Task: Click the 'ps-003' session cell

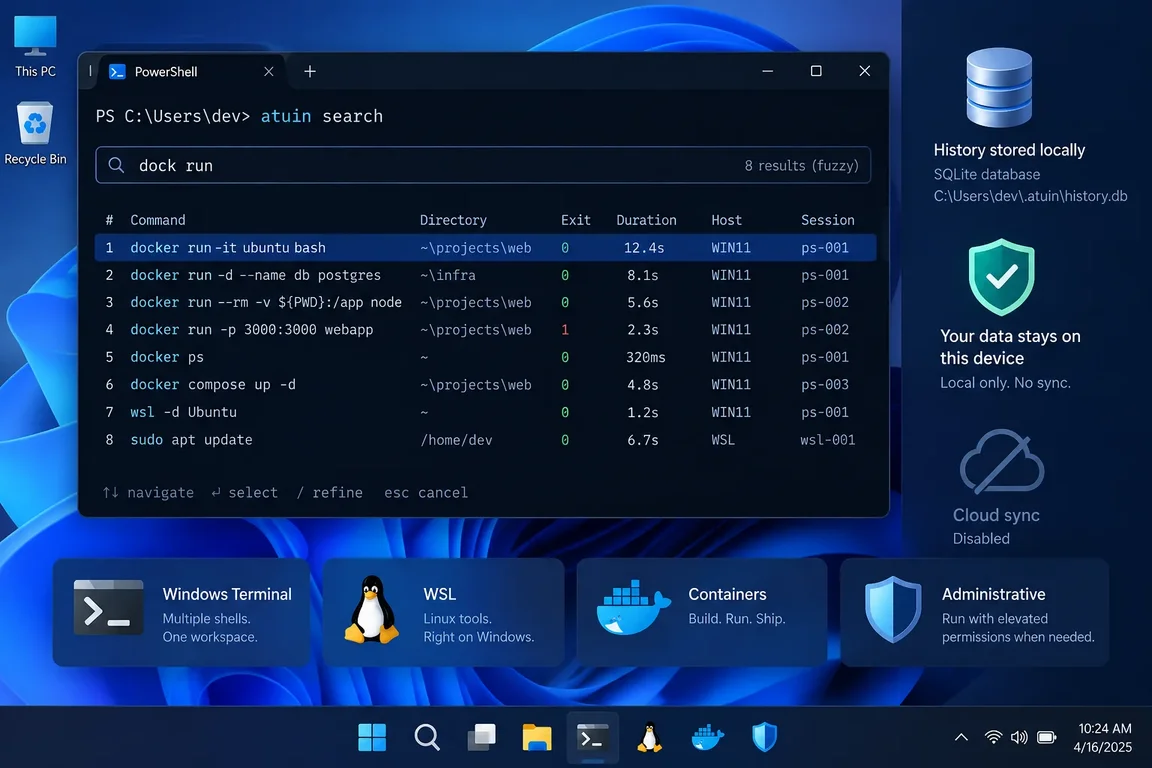Action: click(825, 384)
